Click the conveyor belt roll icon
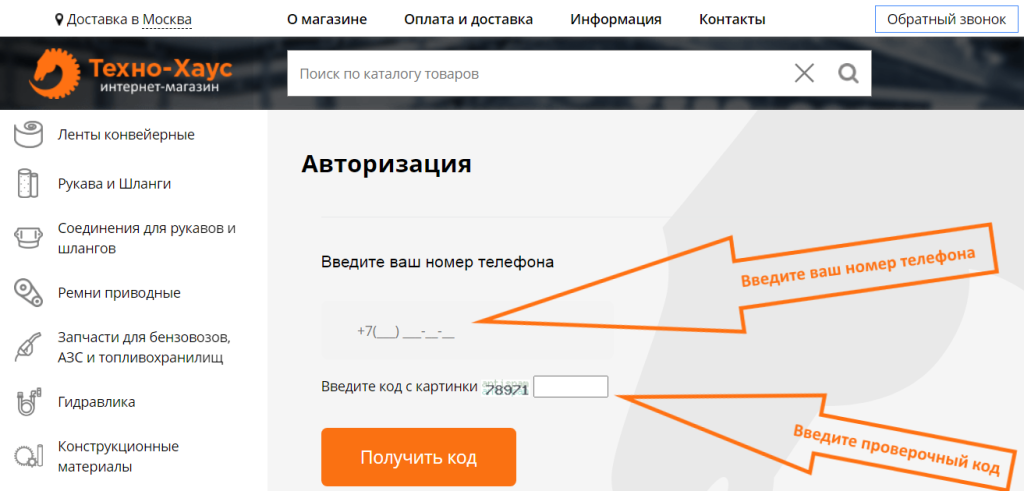This screenshot has height=491, width=1024. click(28, 134)
